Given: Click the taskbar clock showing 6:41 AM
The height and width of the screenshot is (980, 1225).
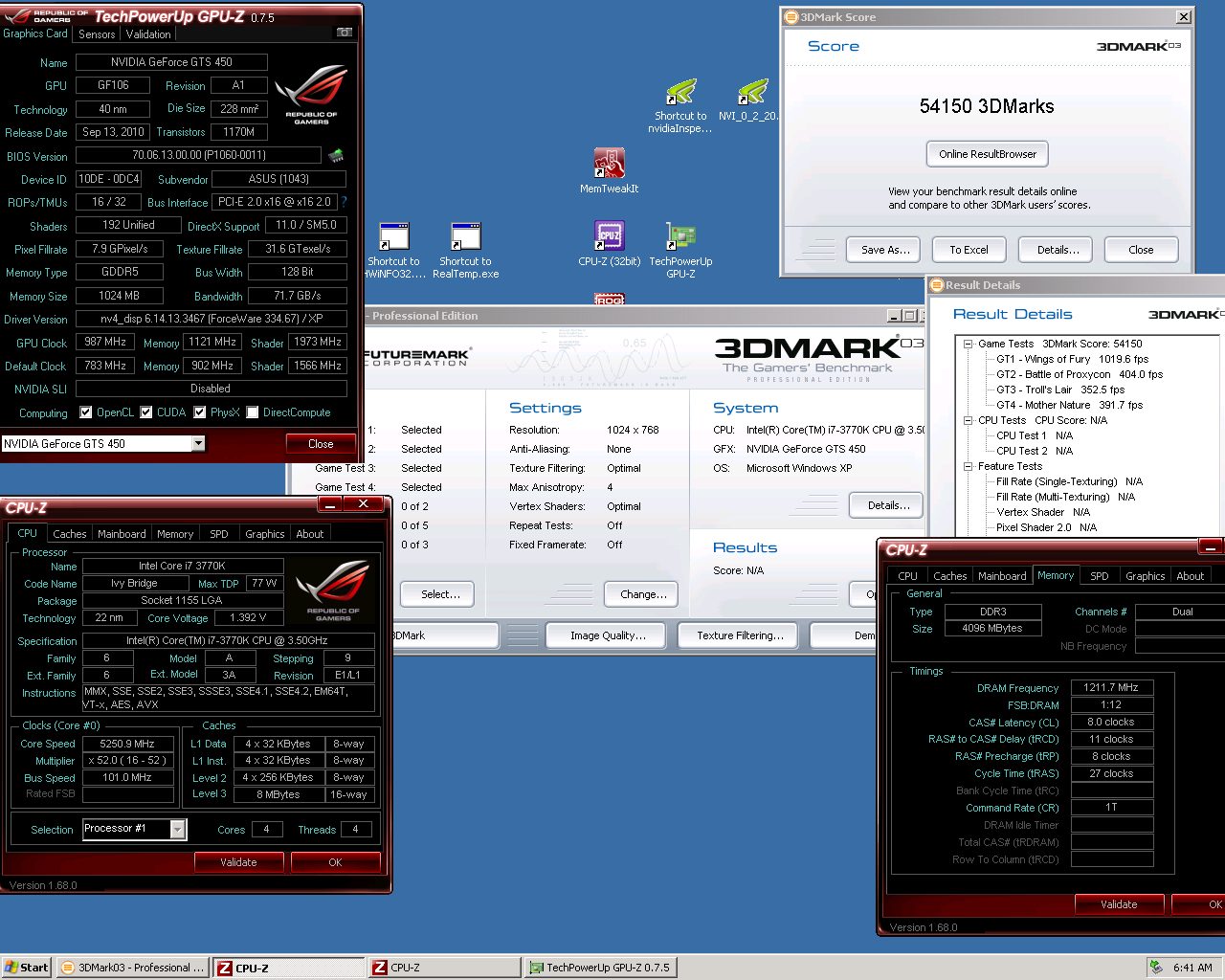Looking at the screenshot, I should (x=1192, y=968).
